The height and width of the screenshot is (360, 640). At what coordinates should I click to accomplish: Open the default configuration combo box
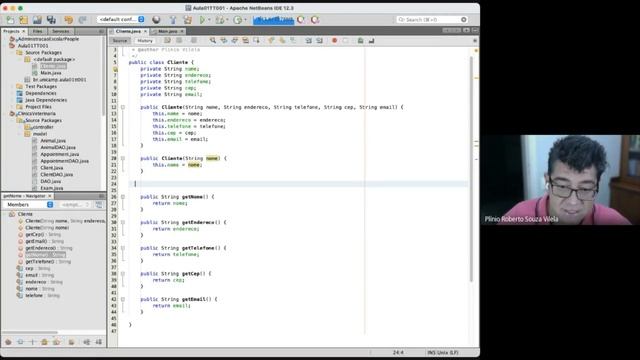[x=121, y=19]
